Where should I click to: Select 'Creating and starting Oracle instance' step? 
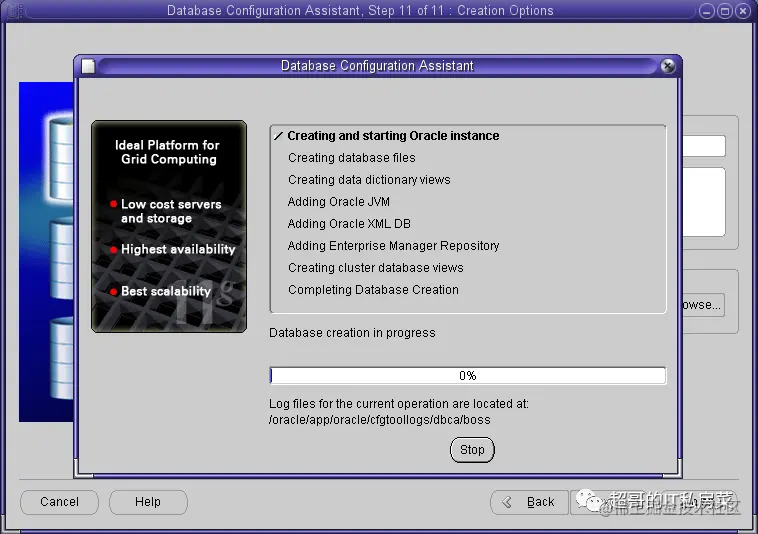tap(393, 136)
